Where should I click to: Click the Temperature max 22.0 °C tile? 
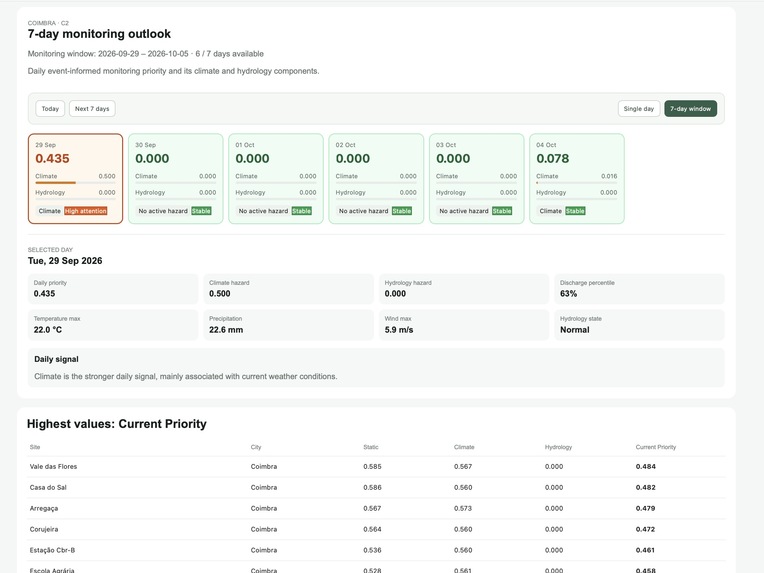(113, 325)
